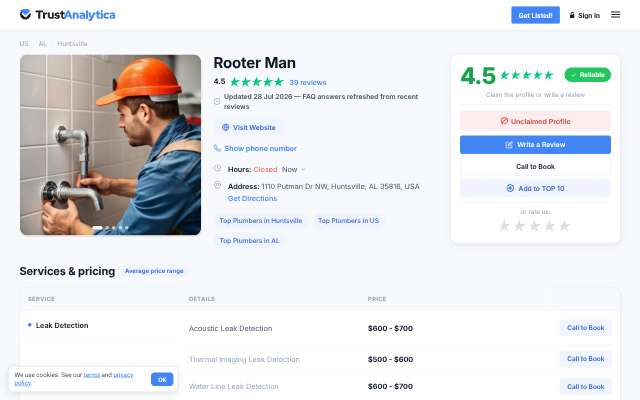Open the hamburger menu icon
Screen dimensions: 640x400
click(615, 15)
